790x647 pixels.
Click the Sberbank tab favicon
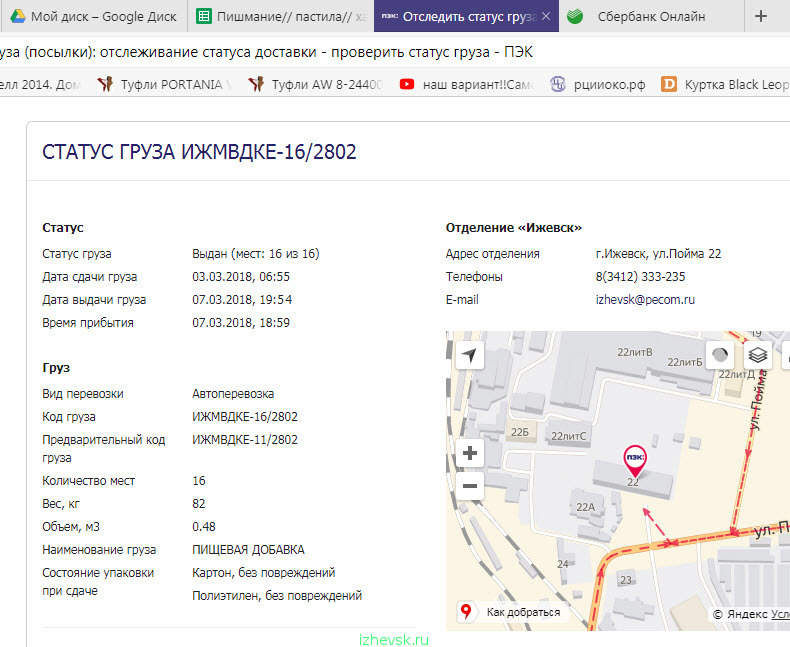pos(575,16)
